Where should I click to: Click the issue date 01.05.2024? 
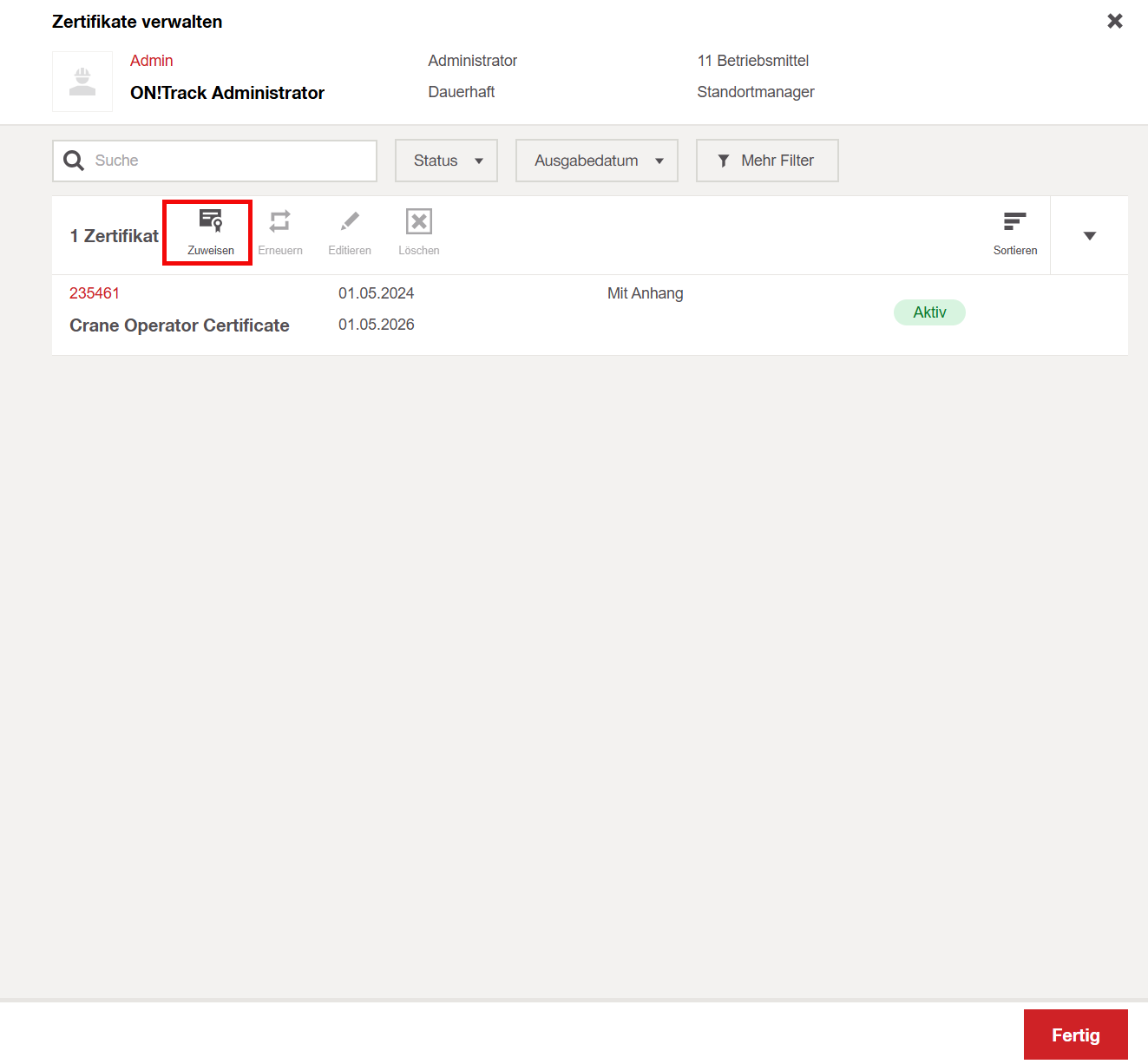tap(377, 293)
